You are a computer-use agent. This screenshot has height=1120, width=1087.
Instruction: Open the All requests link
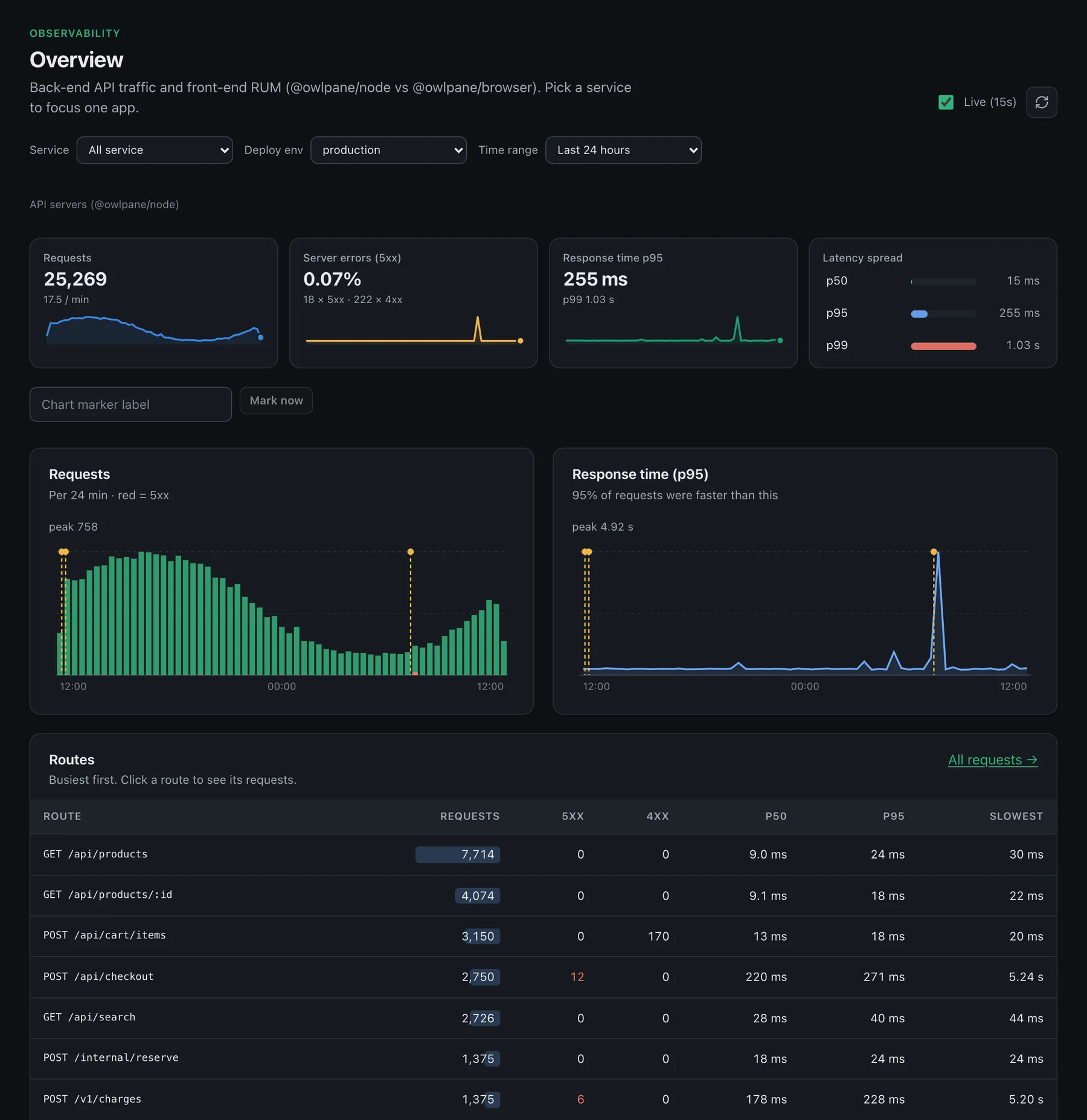pos(992,760)
